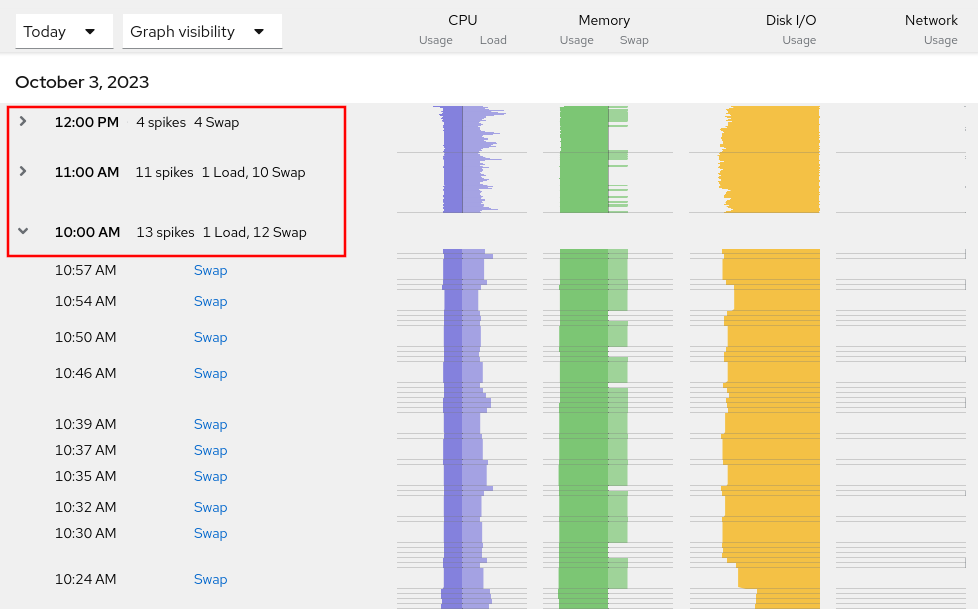978x609 pixels.
Task: Open the 10:24 AM Swap details
Action: click(x=210, y=579)
